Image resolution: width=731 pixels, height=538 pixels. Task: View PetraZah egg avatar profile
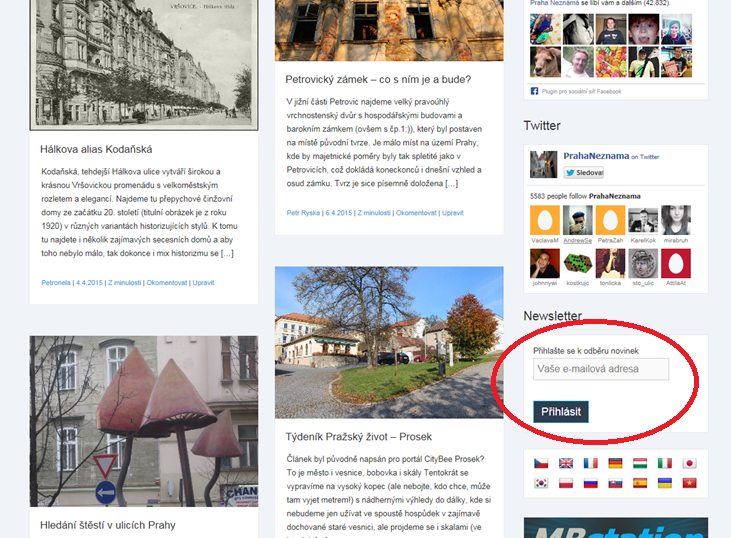(x=610, y=220)
